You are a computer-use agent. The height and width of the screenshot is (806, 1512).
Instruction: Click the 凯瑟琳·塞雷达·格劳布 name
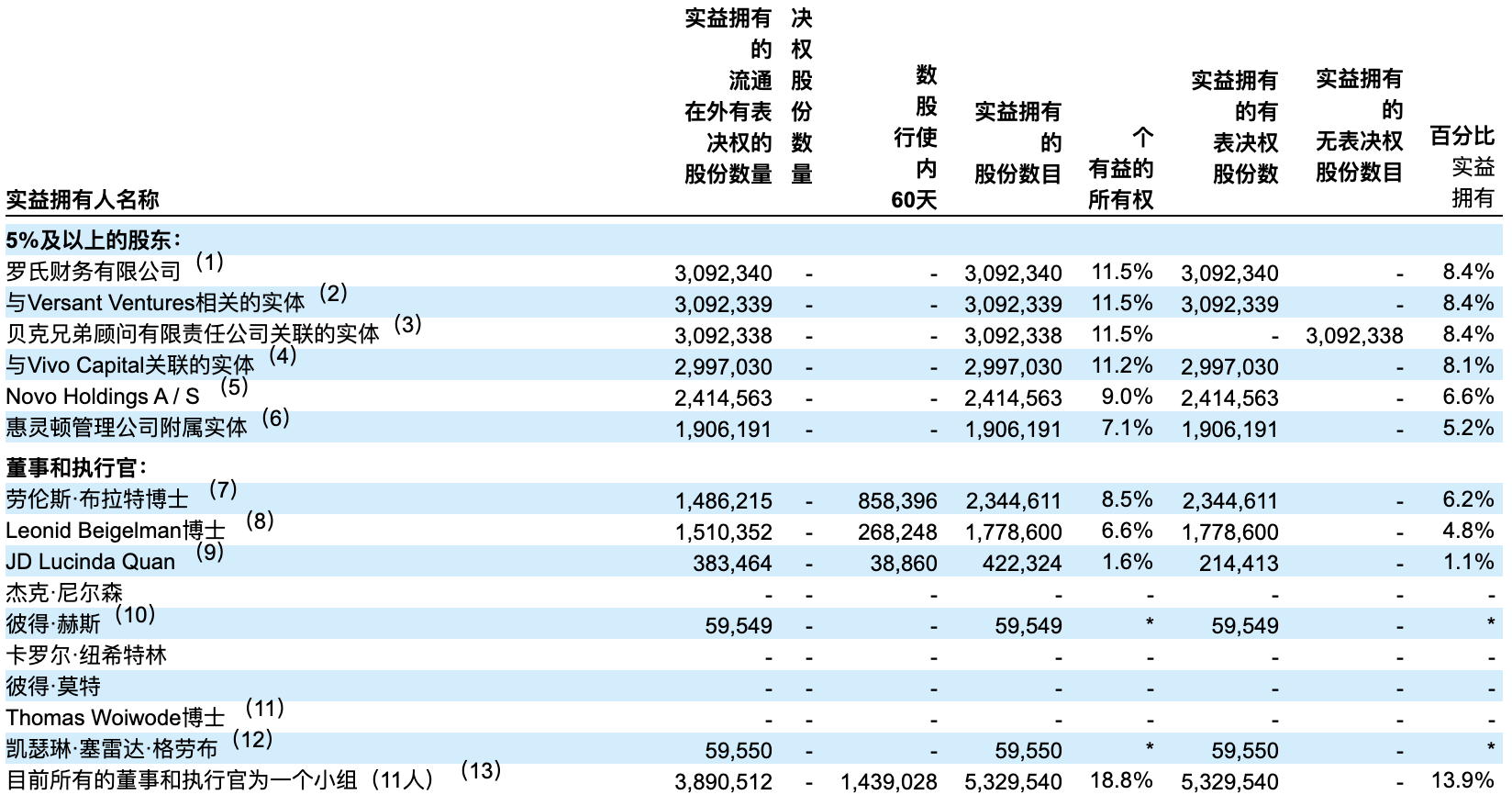click(112, 749)
